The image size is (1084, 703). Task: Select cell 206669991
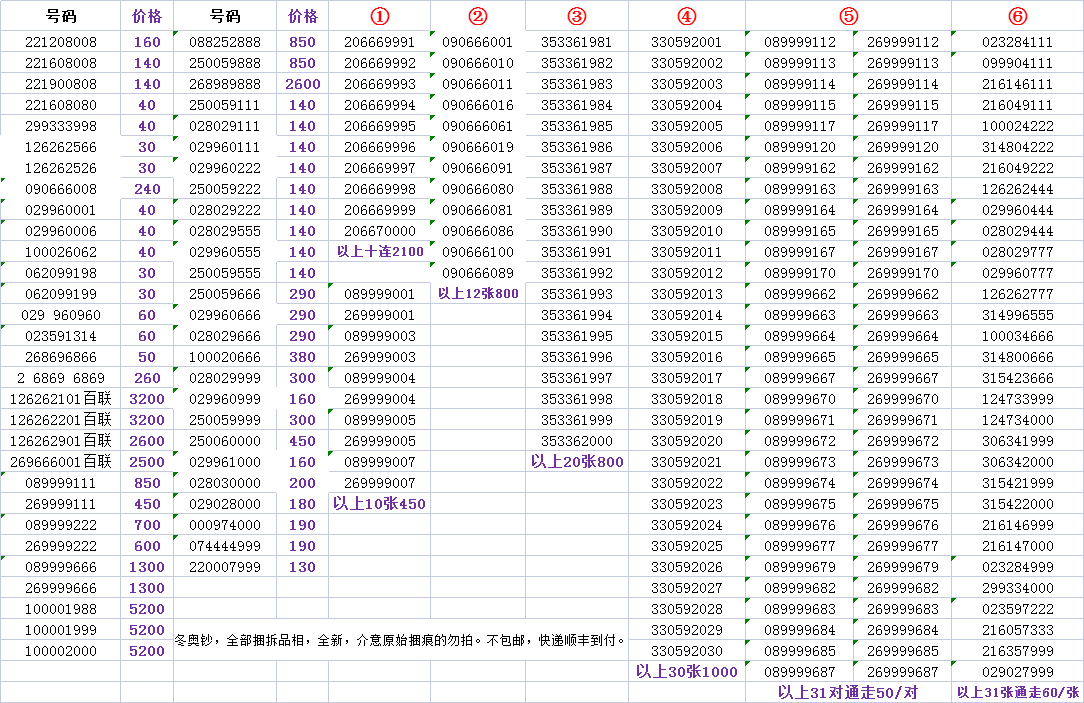380,42
